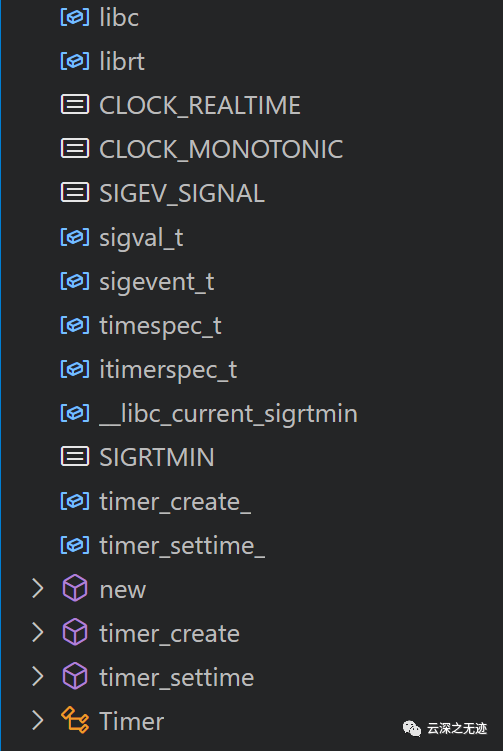Expand the timer_create method node

(x=37, y=633)
